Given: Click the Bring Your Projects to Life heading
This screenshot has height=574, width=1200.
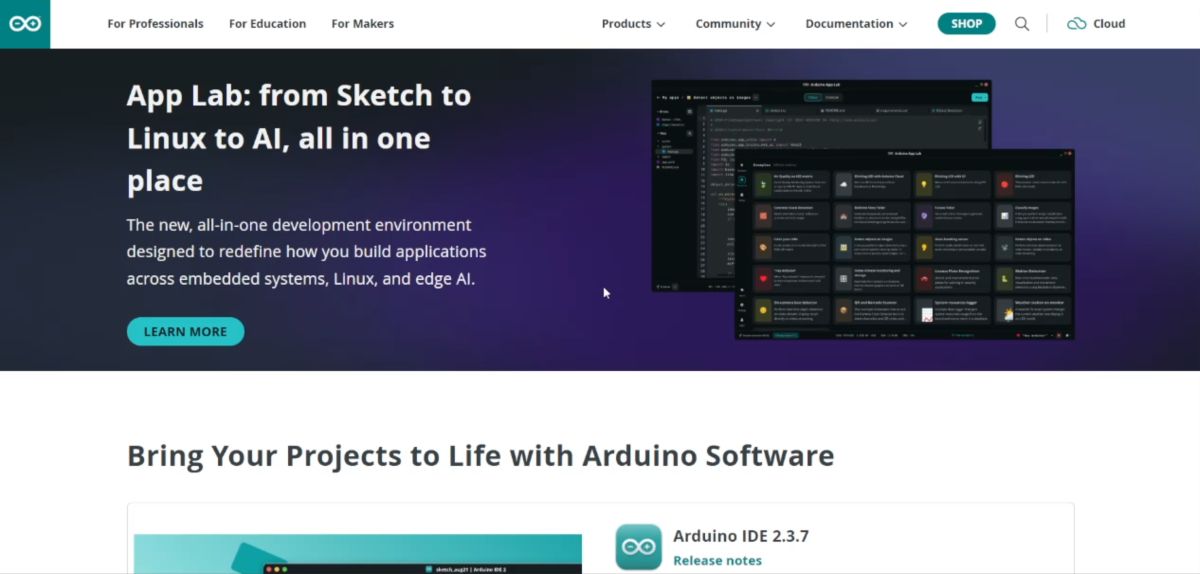Looking at the screenshot, I should point(480,456).
